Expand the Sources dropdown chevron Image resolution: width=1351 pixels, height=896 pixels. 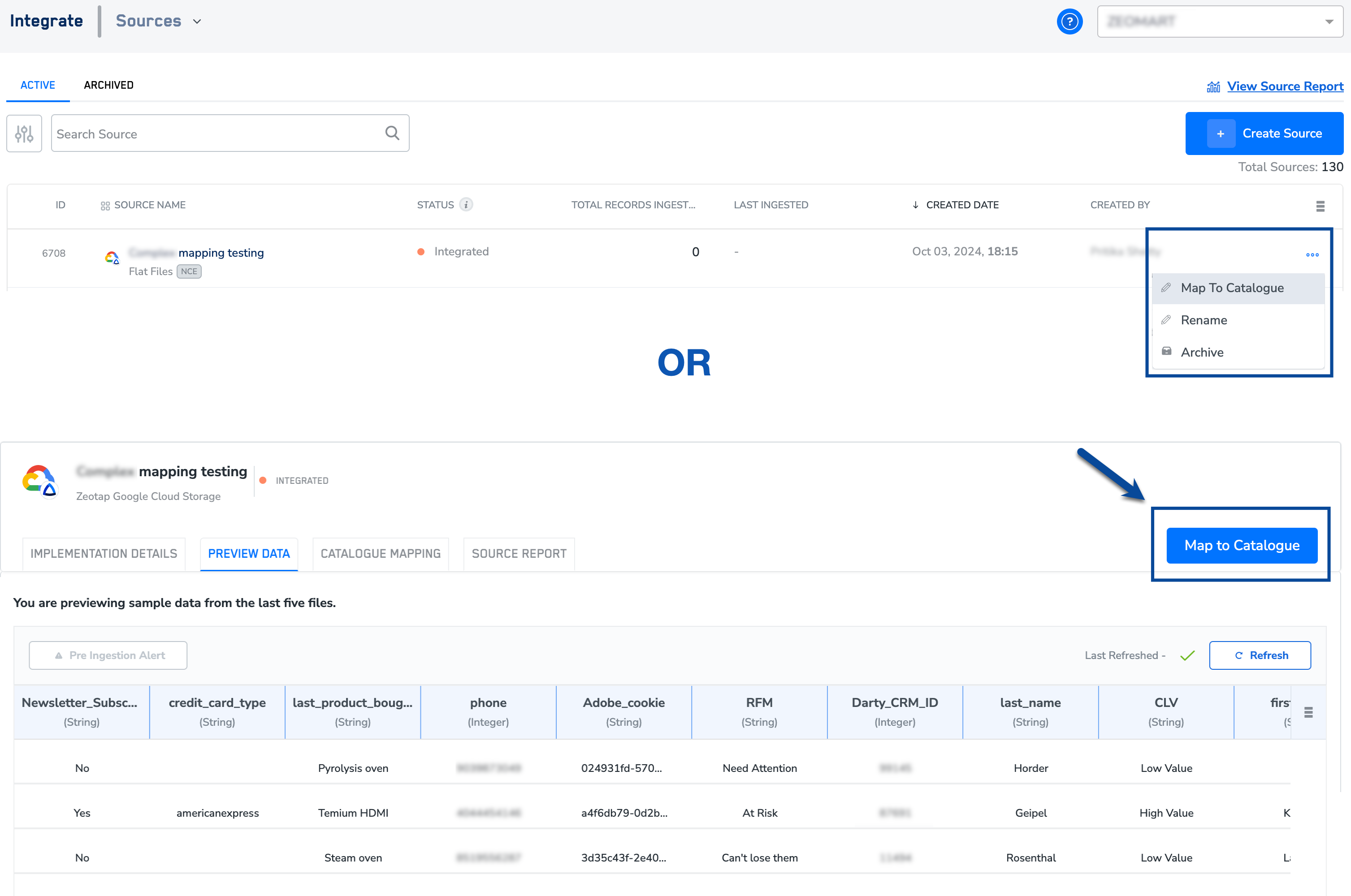[197, 22]
